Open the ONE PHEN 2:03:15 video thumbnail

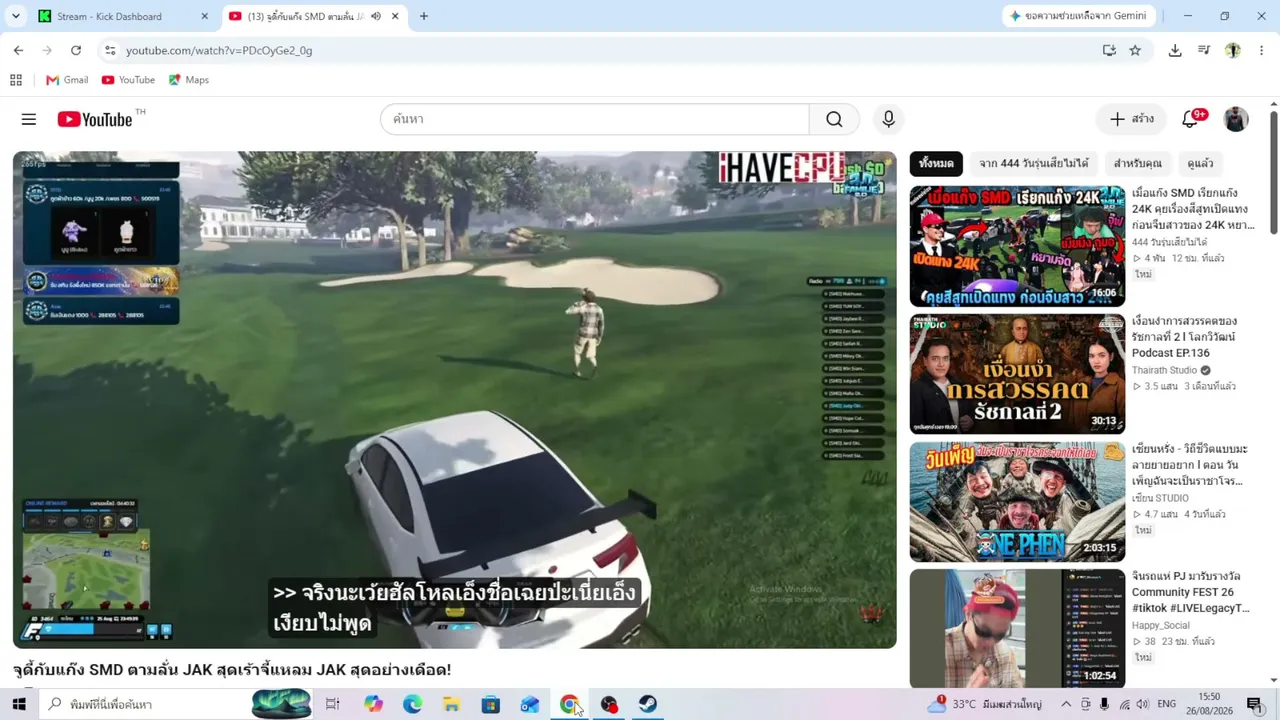[1017, 502]
